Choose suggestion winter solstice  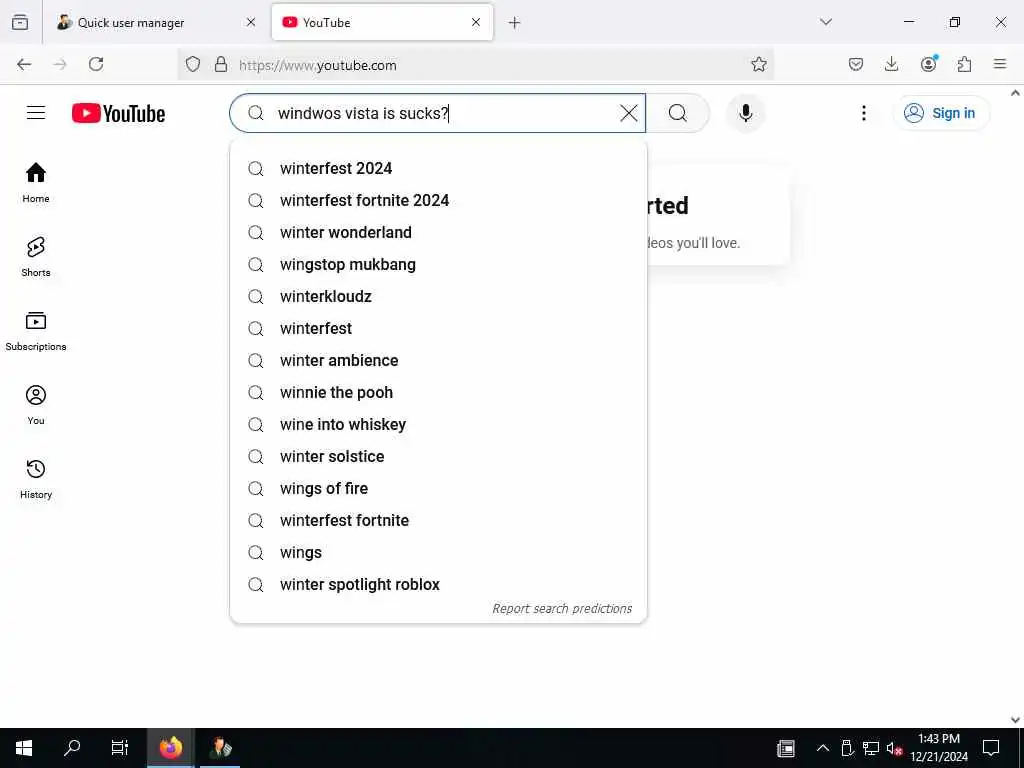pos(438,456)
